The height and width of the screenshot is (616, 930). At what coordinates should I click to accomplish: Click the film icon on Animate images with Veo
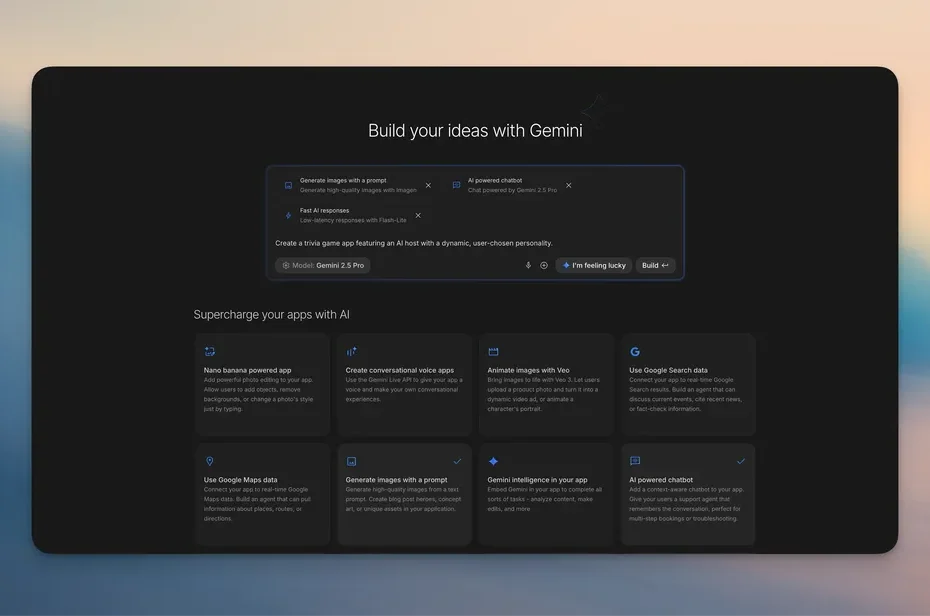[493, 351]
